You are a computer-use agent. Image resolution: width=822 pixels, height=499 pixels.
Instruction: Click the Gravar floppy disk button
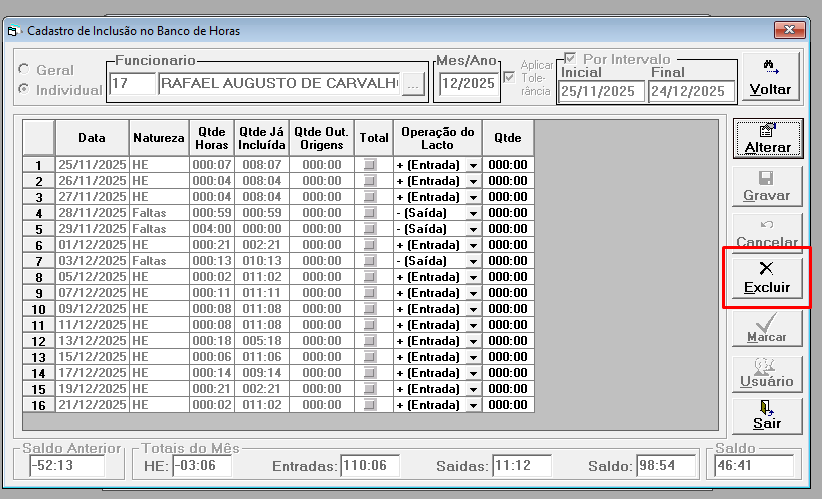click(x=767, y=187)
